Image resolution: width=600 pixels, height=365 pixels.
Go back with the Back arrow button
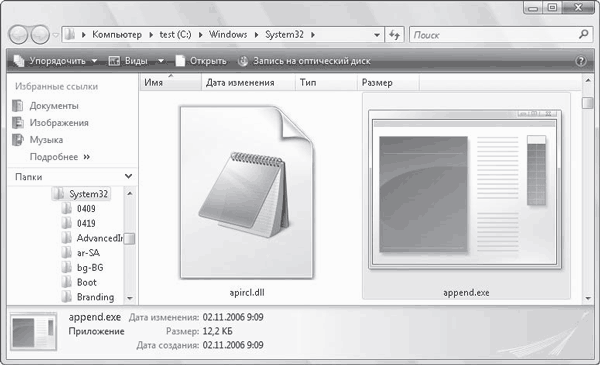tap(18, 35)
